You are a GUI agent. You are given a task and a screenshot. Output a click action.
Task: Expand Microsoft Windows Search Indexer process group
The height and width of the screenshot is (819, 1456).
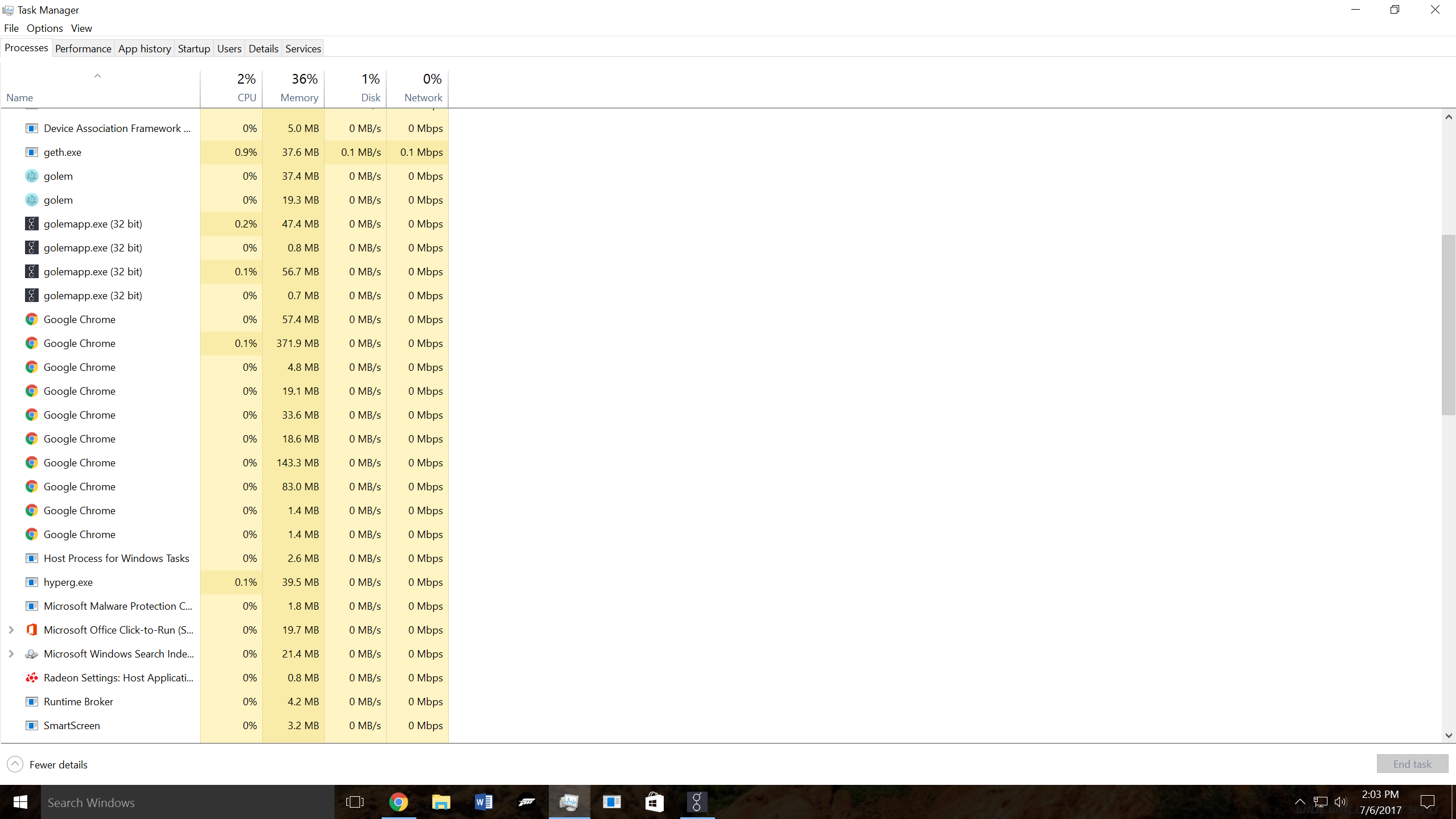11,653
